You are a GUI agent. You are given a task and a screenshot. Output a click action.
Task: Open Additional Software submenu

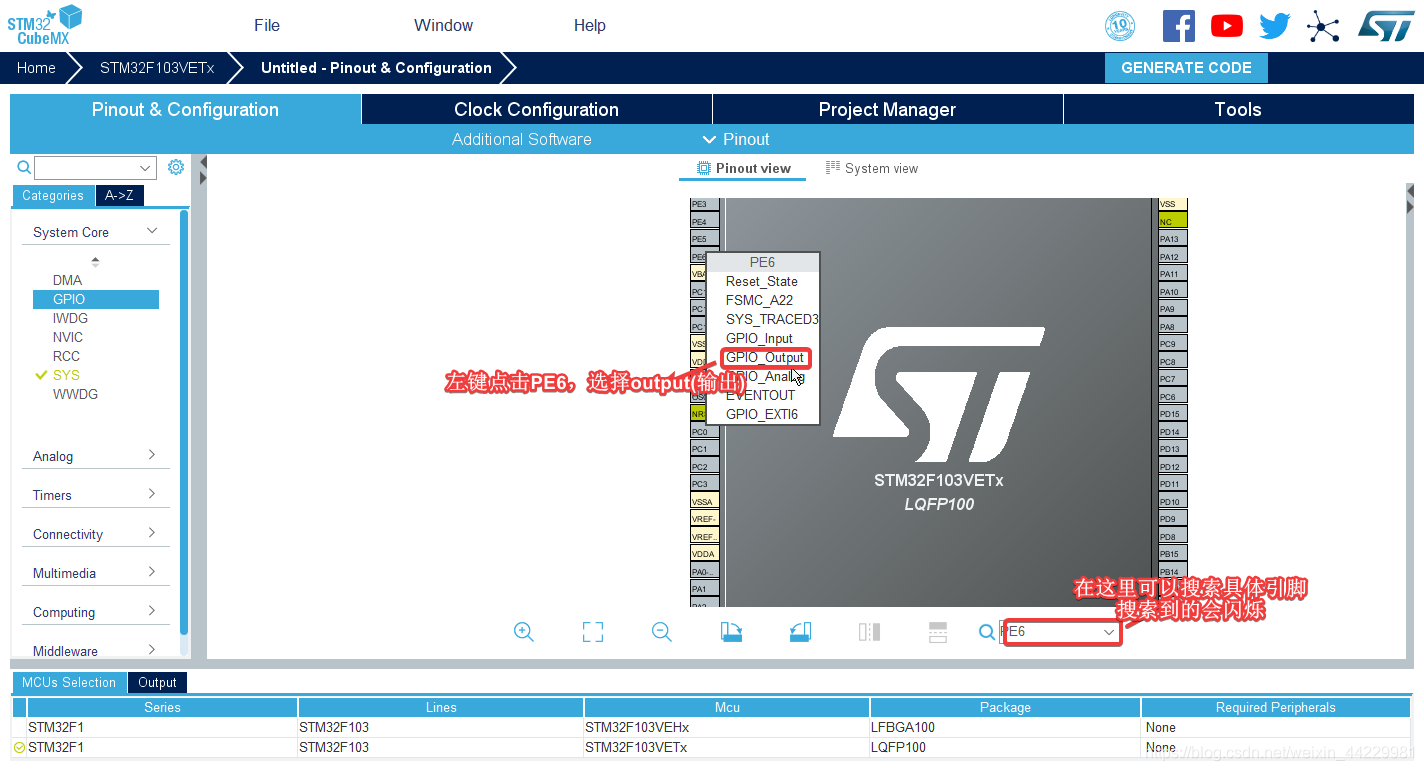pos(521,139)
